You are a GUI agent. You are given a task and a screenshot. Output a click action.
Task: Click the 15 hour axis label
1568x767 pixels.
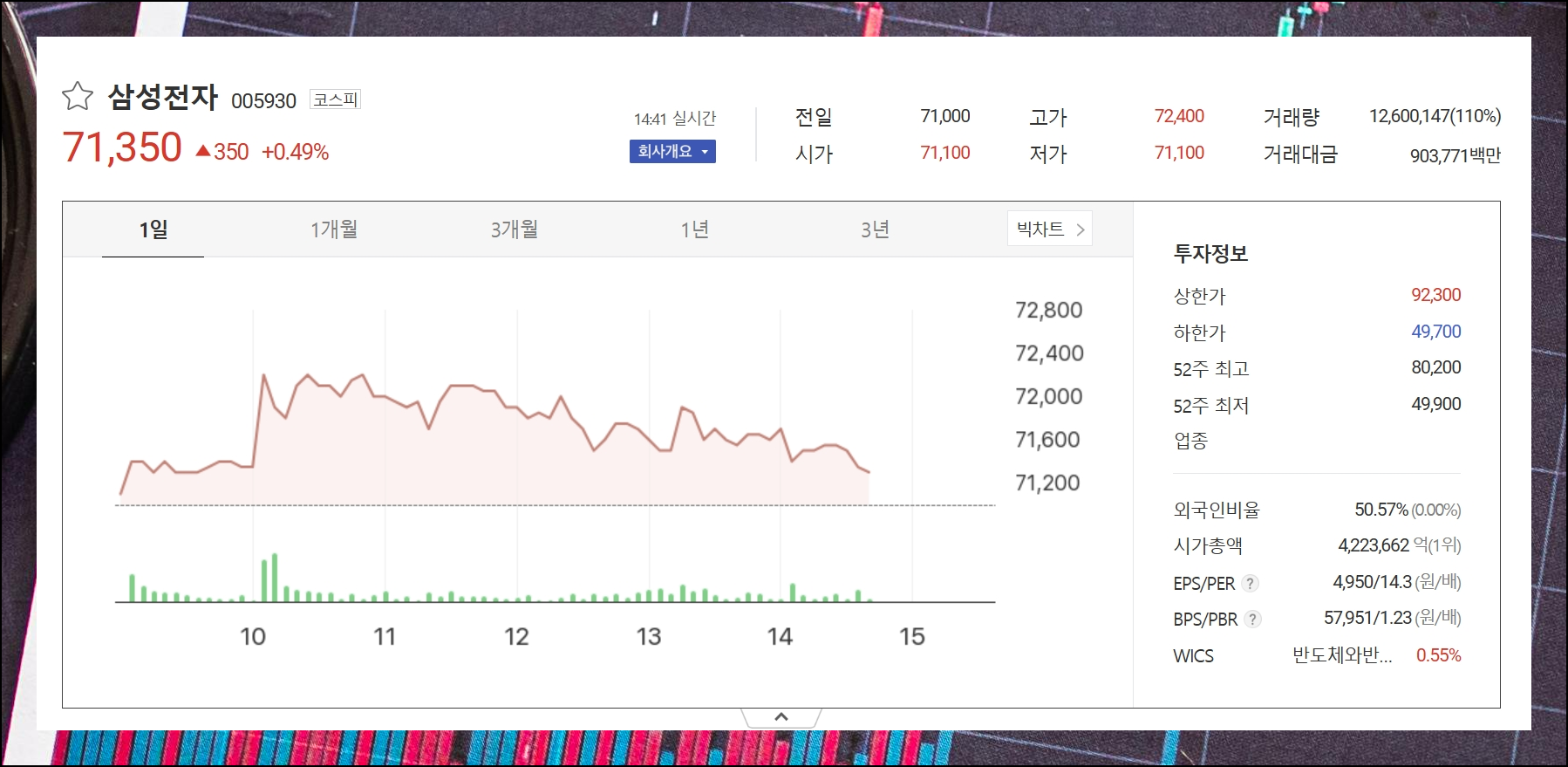(x=912, y=637)
